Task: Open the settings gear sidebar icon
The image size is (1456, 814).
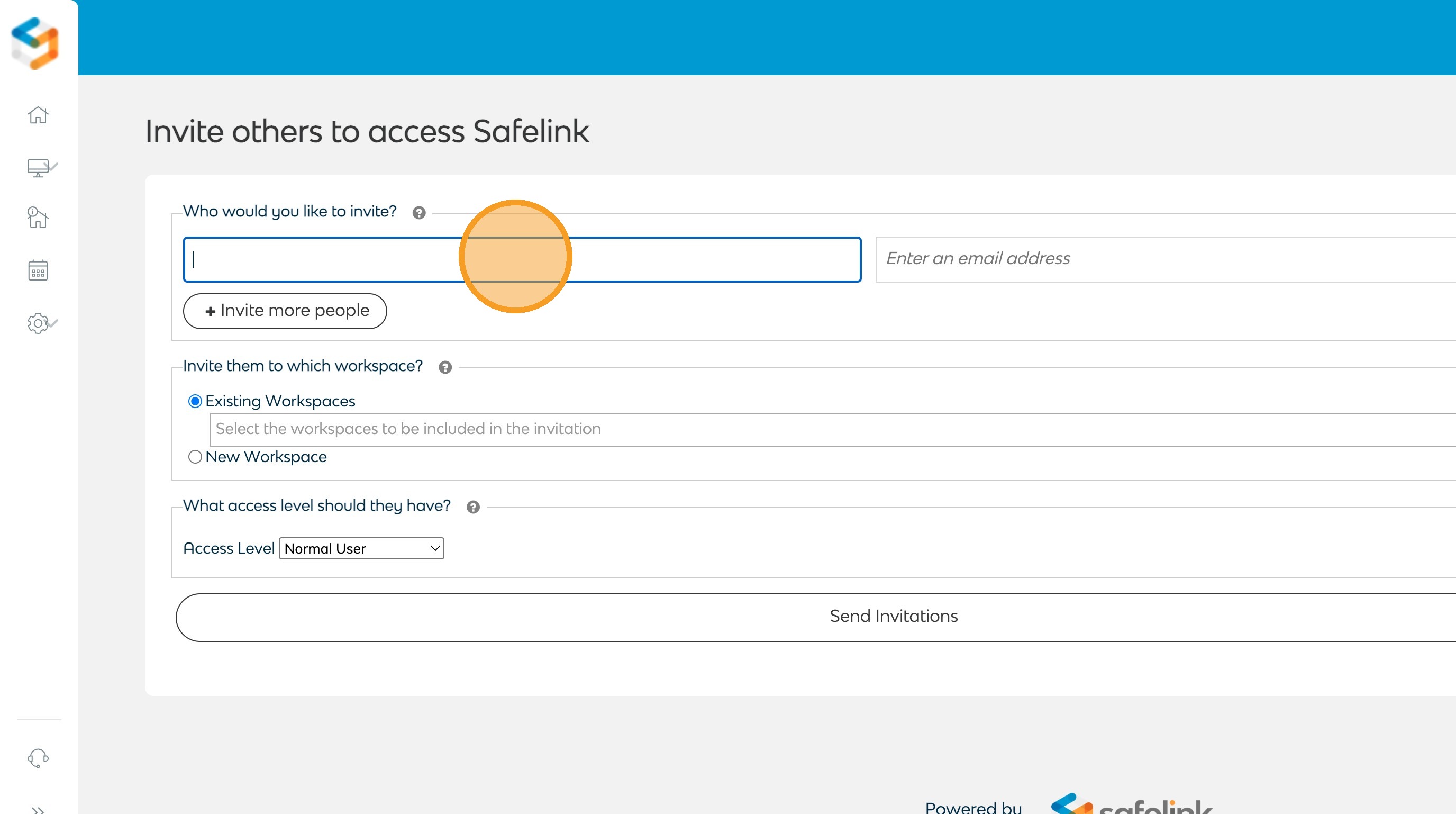Action: [x=41, y=323]
